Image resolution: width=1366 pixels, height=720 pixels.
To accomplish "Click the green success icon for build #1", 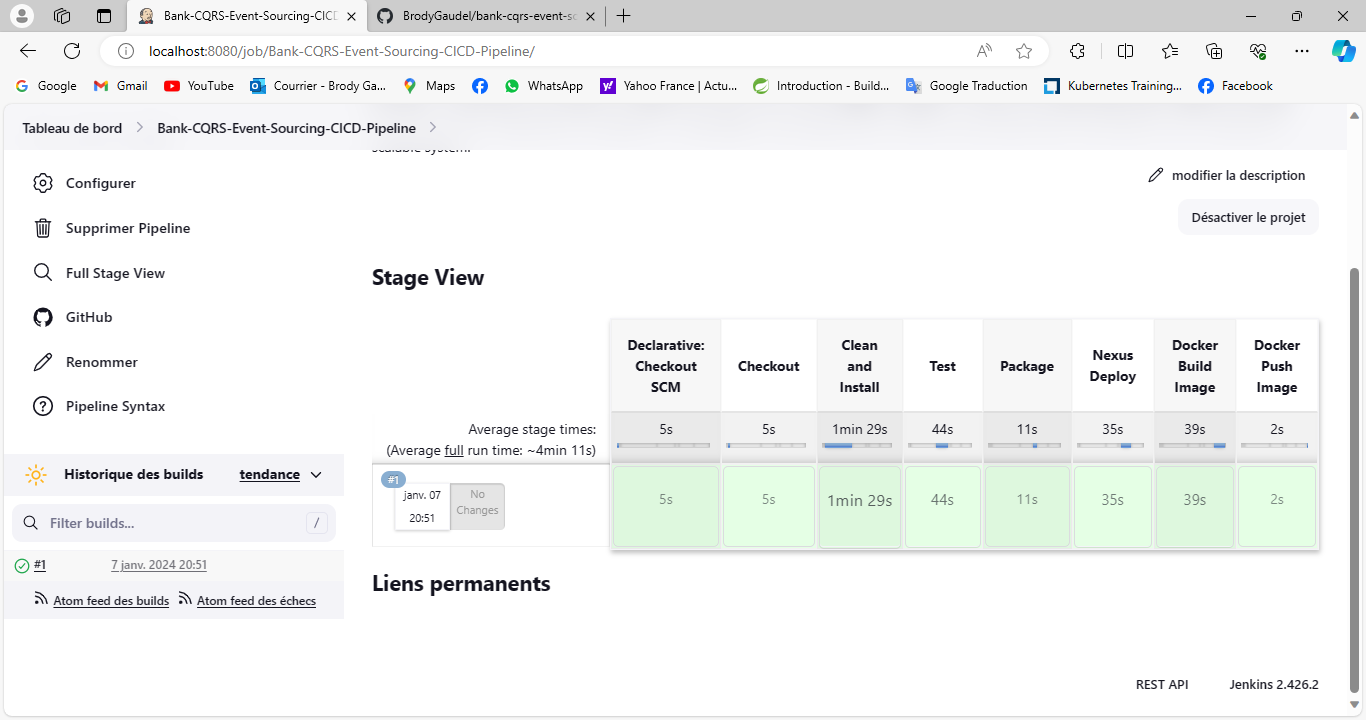I will coord(22,566).
